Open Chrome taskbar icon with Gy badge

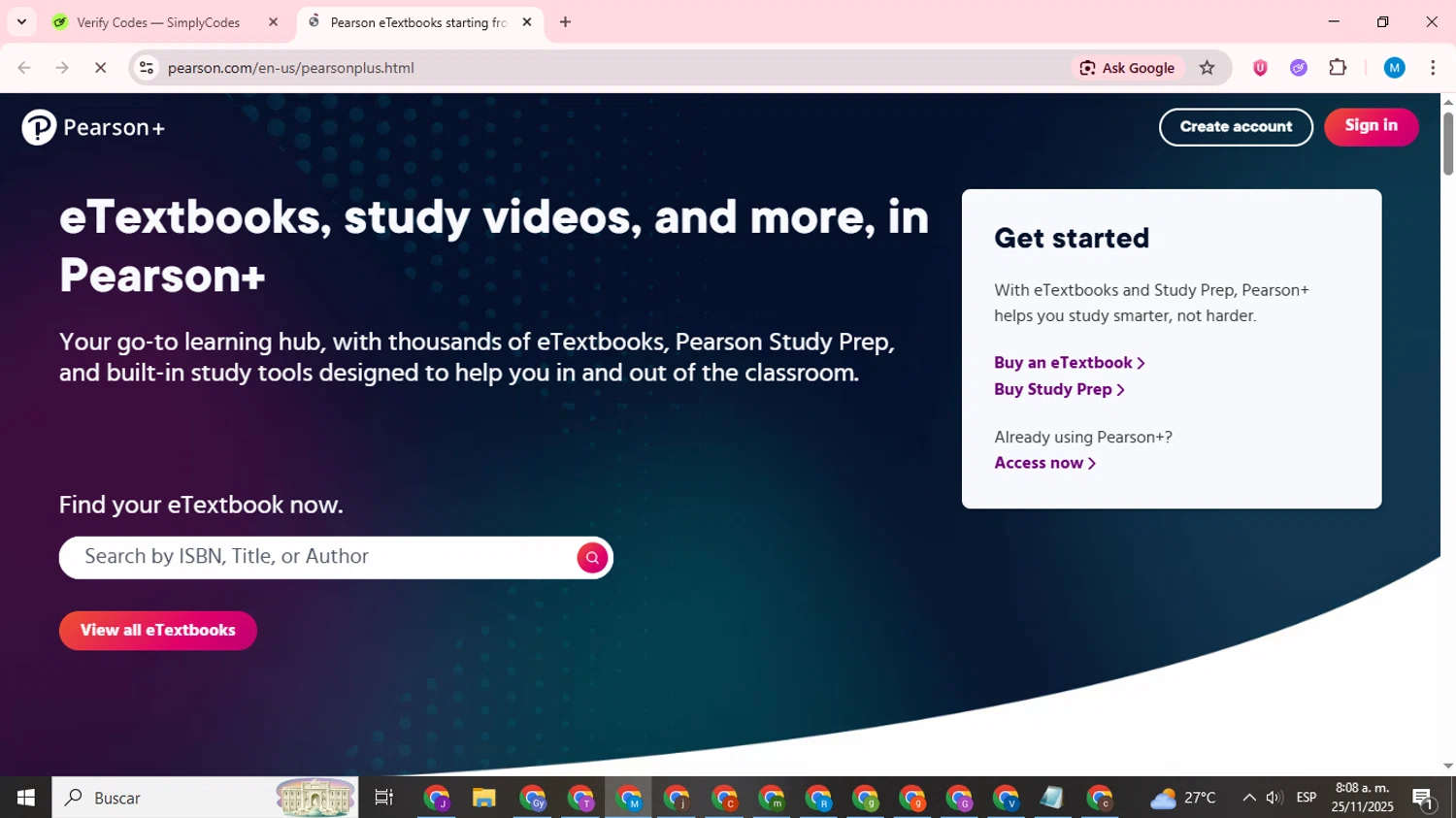pyautogui.click(x=533, y=798)
